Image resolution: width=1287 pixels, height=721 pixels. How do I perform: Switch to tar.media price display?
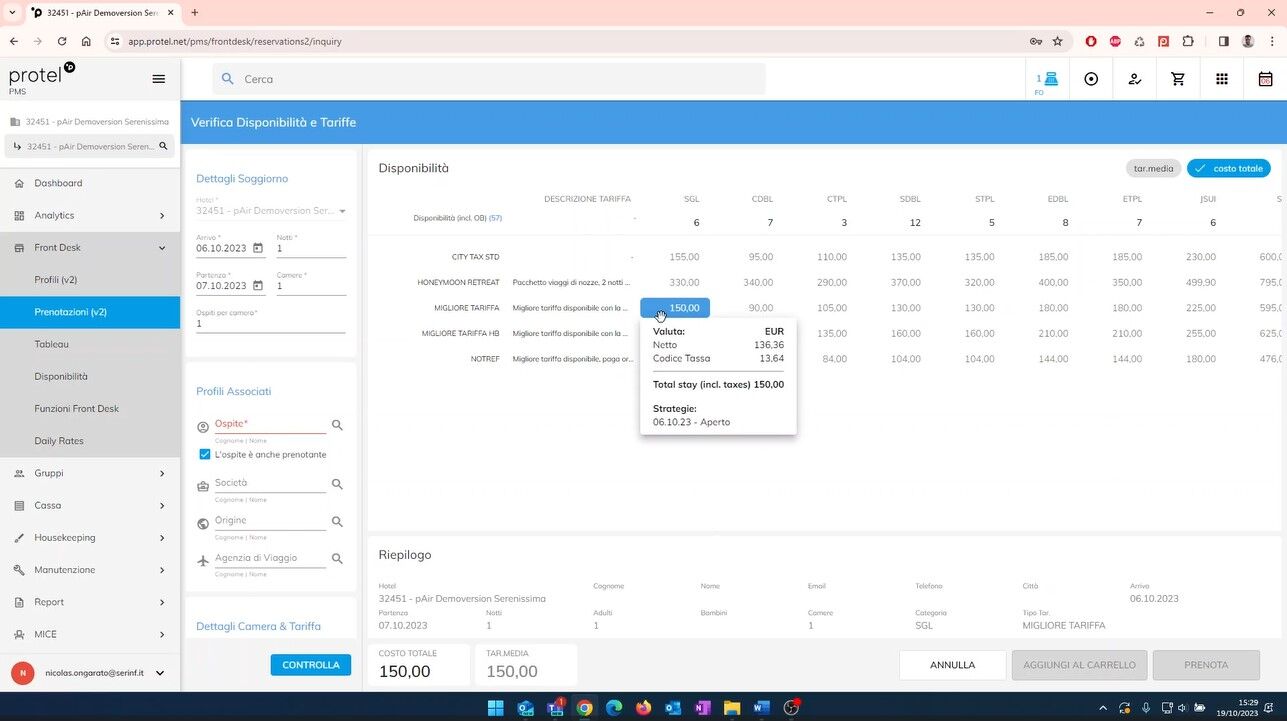[x=1153, y=168]
